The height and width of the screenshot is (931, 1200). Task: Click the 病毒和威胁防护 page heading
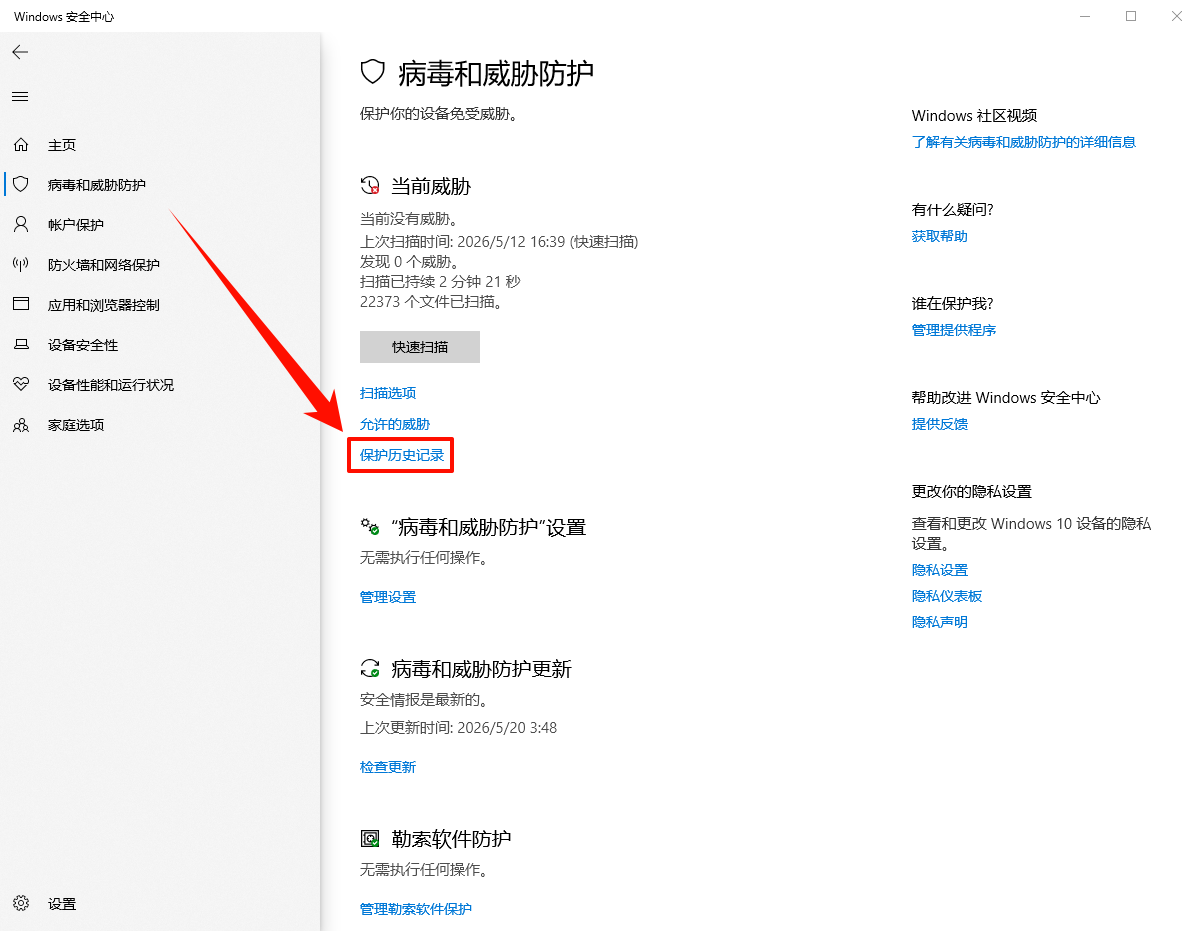click(496, 73)
